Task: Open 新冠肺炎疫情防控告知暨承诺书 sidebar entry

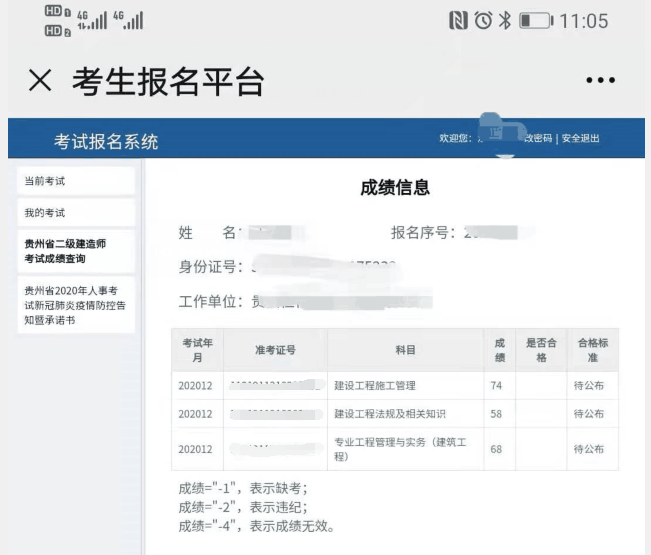Action: [x=76, y=306]
